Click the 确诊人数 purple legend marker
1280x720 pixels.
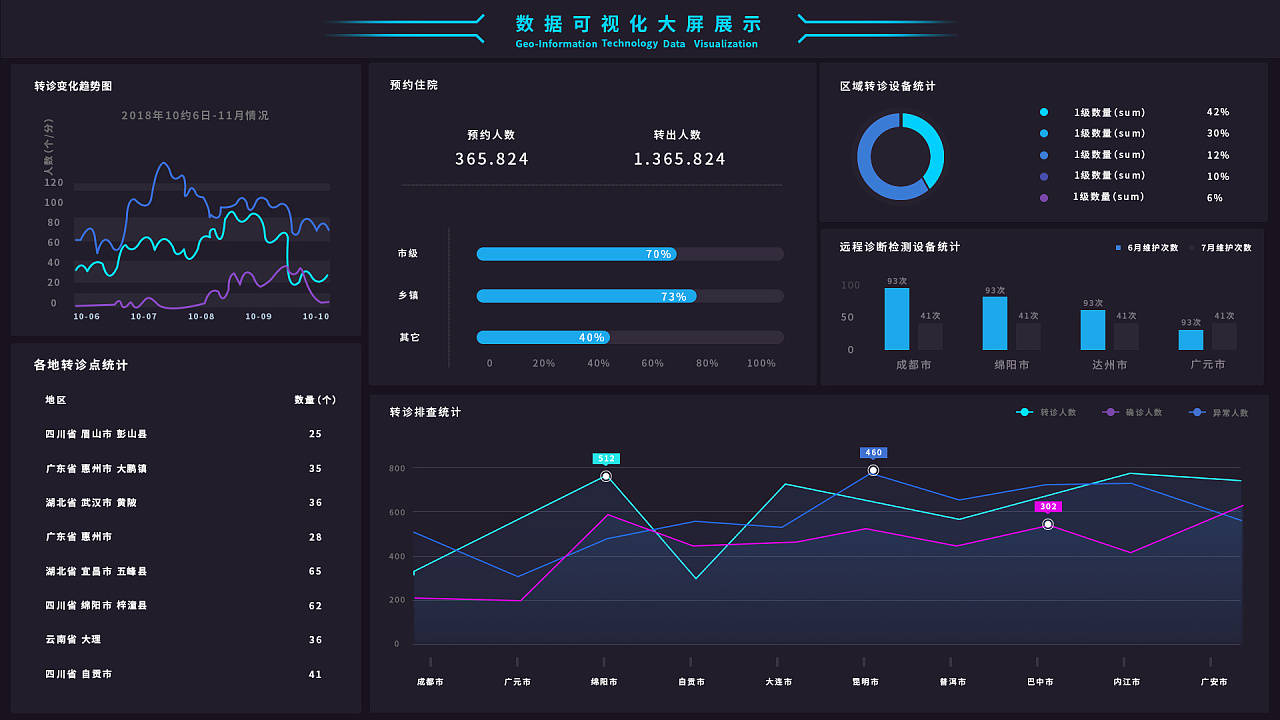(1110, 412)
